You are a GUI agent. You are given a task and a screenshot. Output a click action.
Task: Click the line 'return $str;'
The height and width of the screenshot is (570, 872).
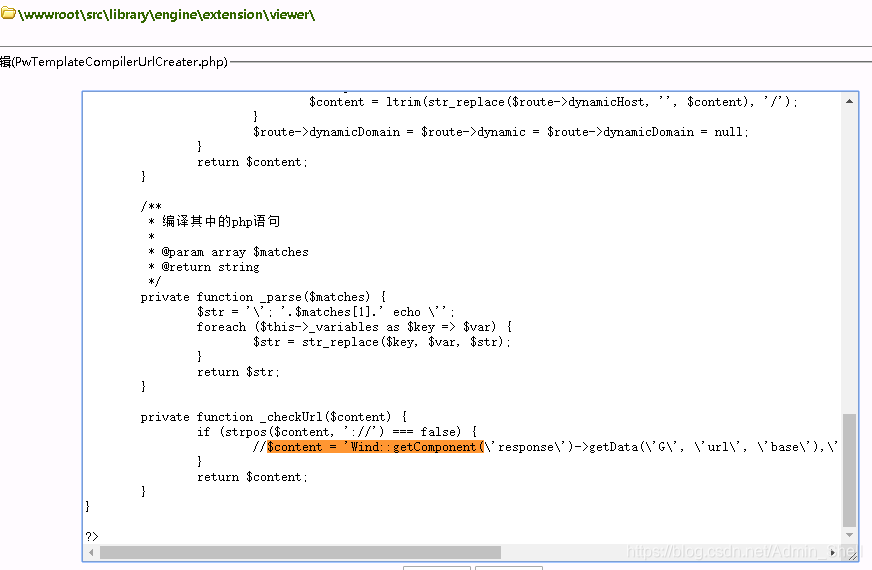[238, 371]
